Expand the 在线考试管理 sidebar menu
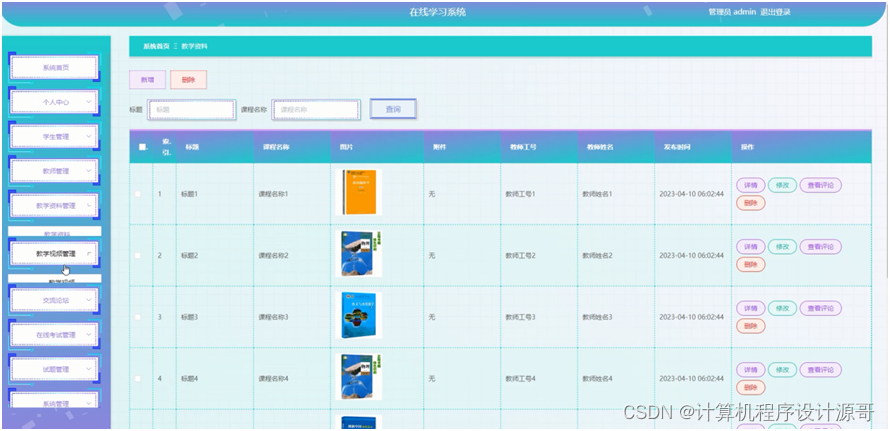The height and width of the screenshot is (431, 890). 54,334
